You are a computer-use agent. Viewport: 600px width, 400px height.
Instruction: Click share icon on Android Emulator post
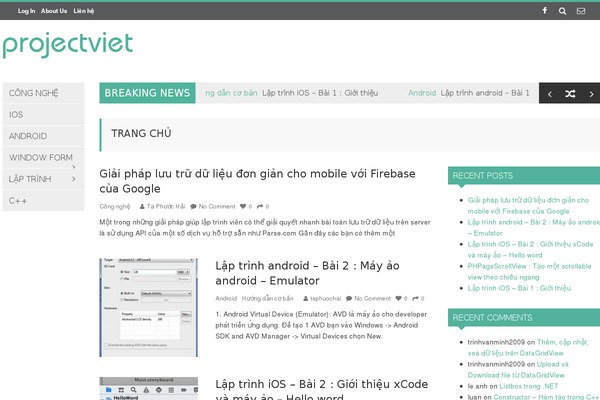[x=416, y=298]
